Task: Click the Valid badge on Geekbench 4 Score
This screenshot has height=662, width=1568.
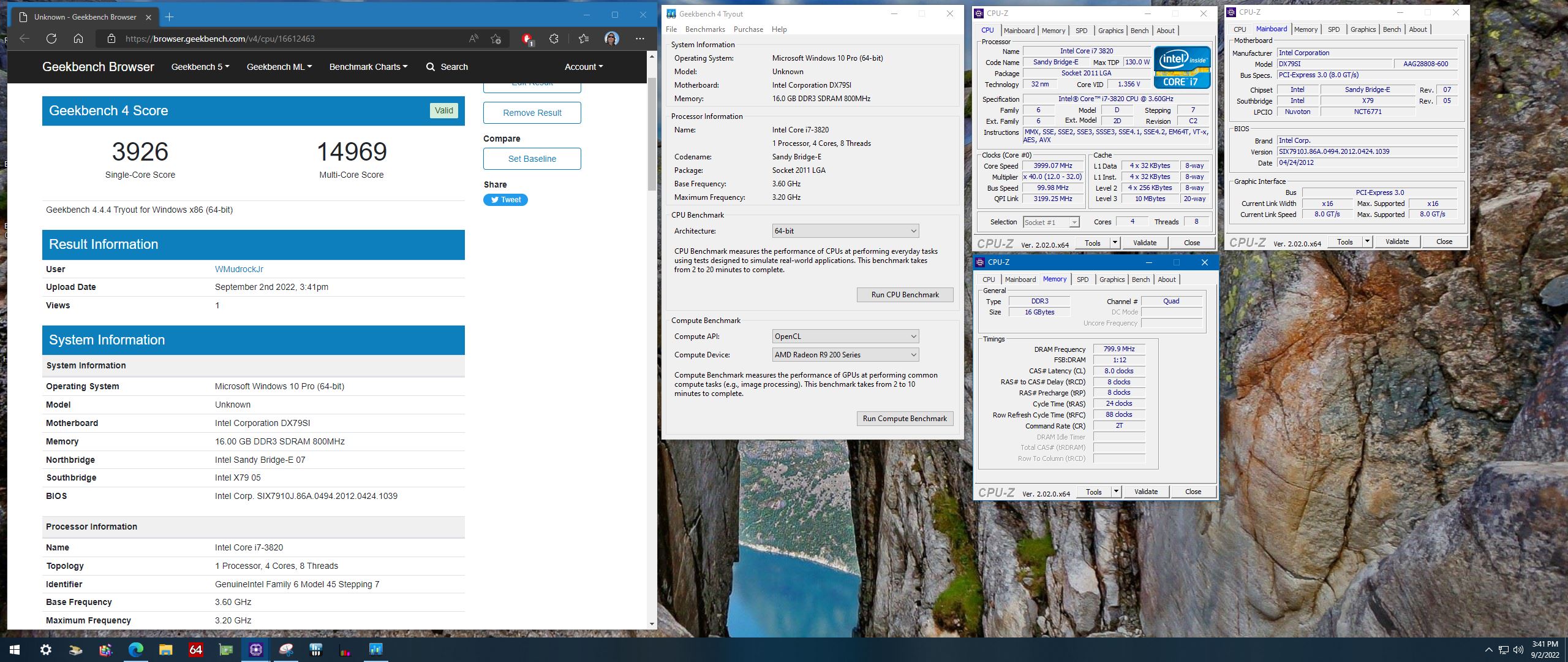Action: click(443, 111)
